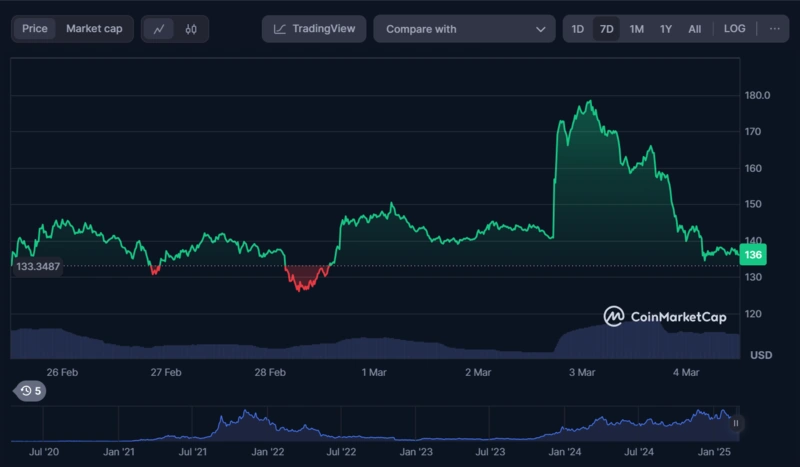Click the history clock icon with 5
Viewport: 800px width, 467px height.
[31, 391]
